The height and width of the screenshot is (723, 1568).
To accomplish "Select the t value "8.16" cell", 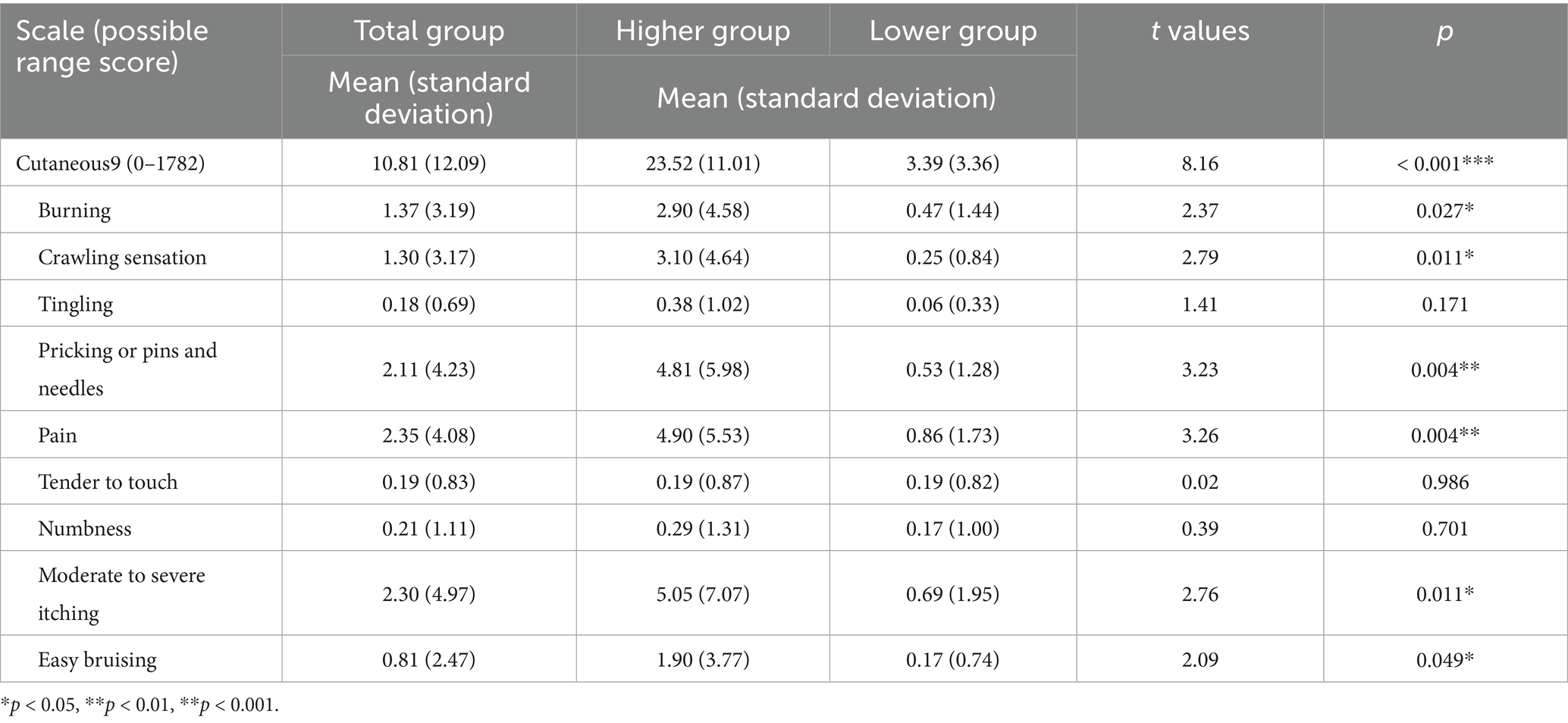I will 1200,164.
